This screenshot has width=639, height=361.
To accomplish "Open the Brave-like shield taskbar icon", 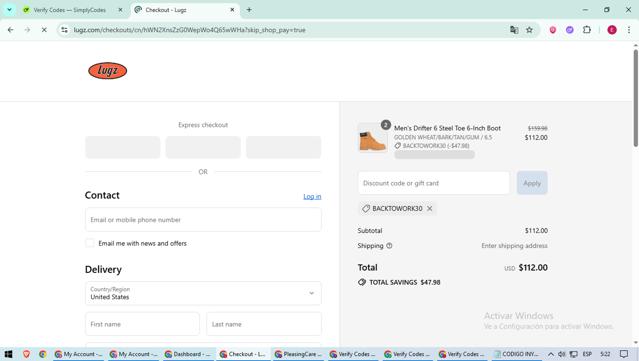I will (x=26, y=354).
